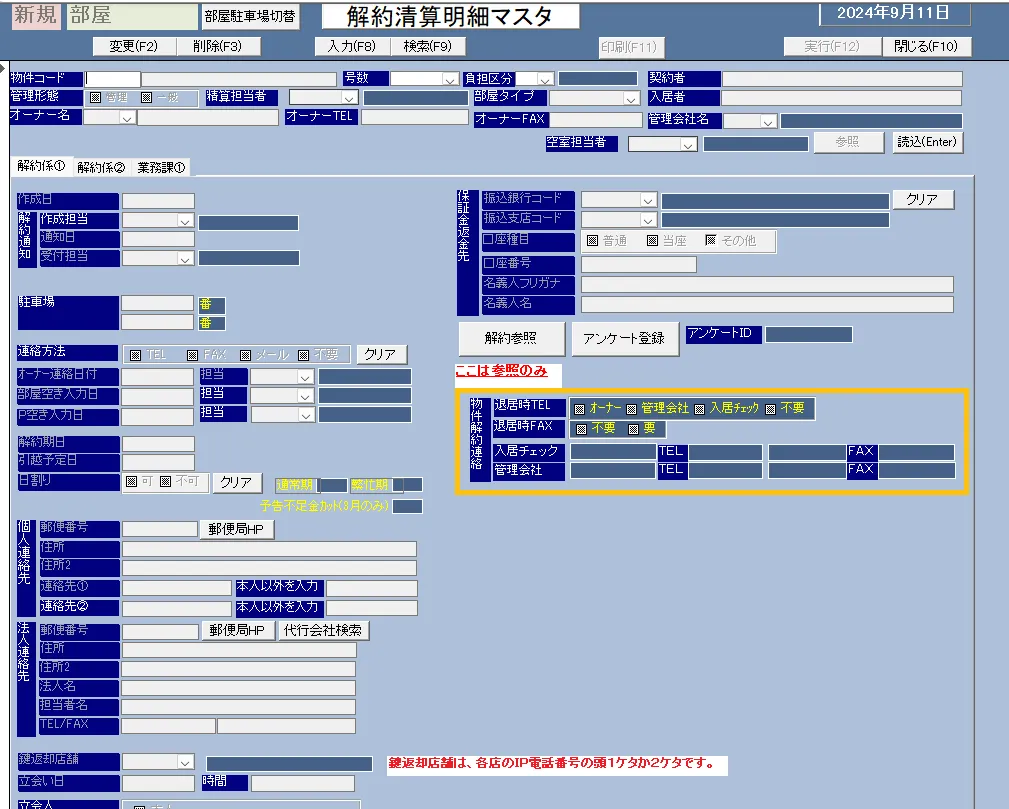The width and height of the screenshot is (1009, 809).
Task: Open the 部屋タイプ dropdown list
Action: point(631,98)
